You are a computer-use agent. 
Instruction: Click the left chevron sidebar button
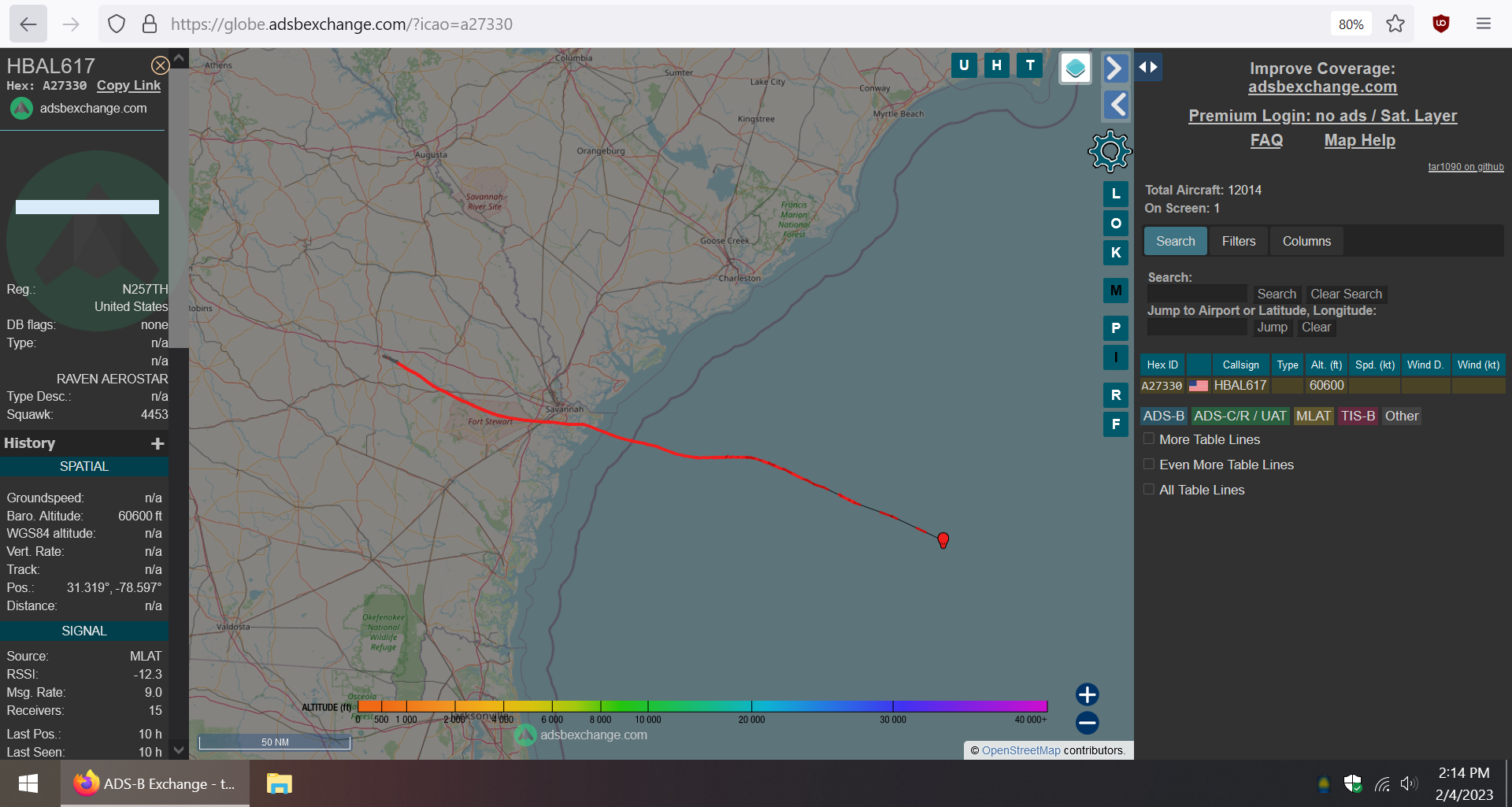point(1115,105)
